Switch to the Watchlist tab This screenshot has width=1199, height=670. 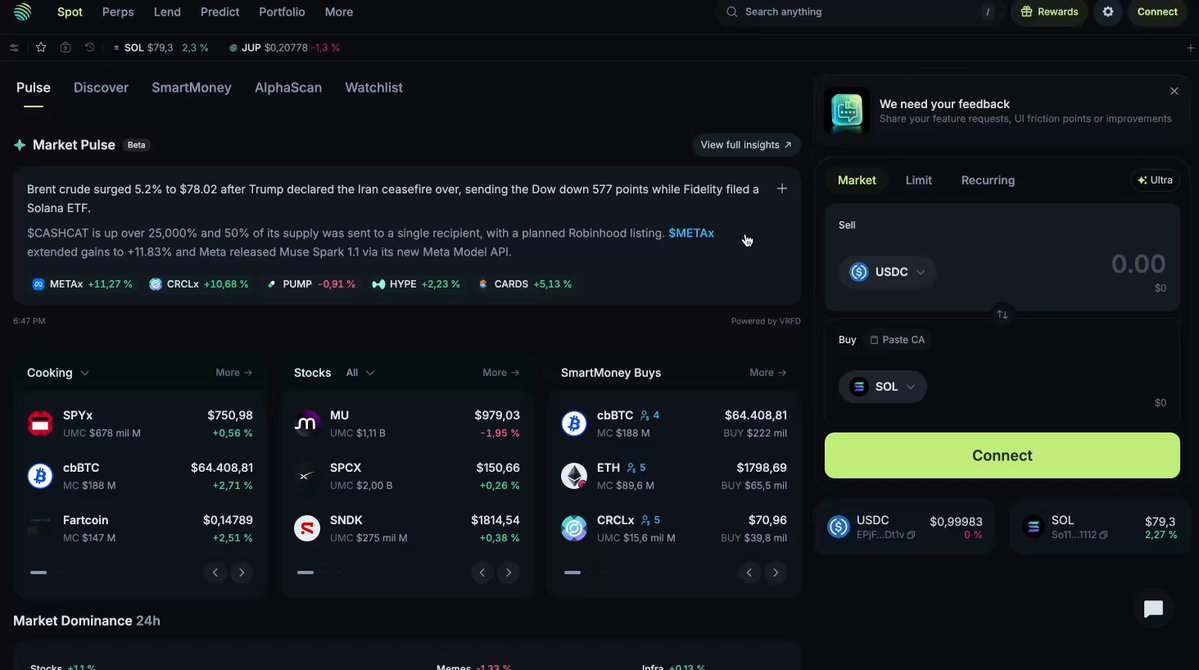coord(374,87)
